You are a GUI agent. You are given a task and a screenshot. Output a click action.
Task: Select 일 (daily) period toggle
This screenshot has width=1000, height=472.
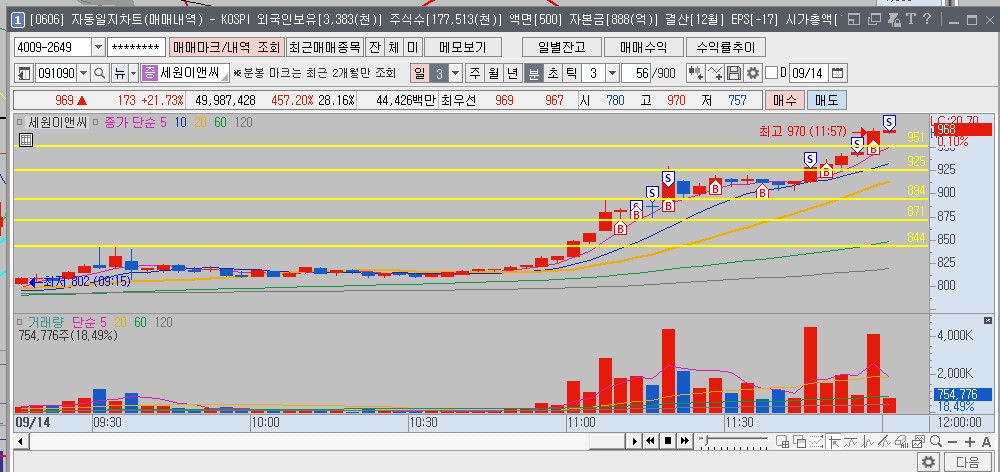(419, 73)
